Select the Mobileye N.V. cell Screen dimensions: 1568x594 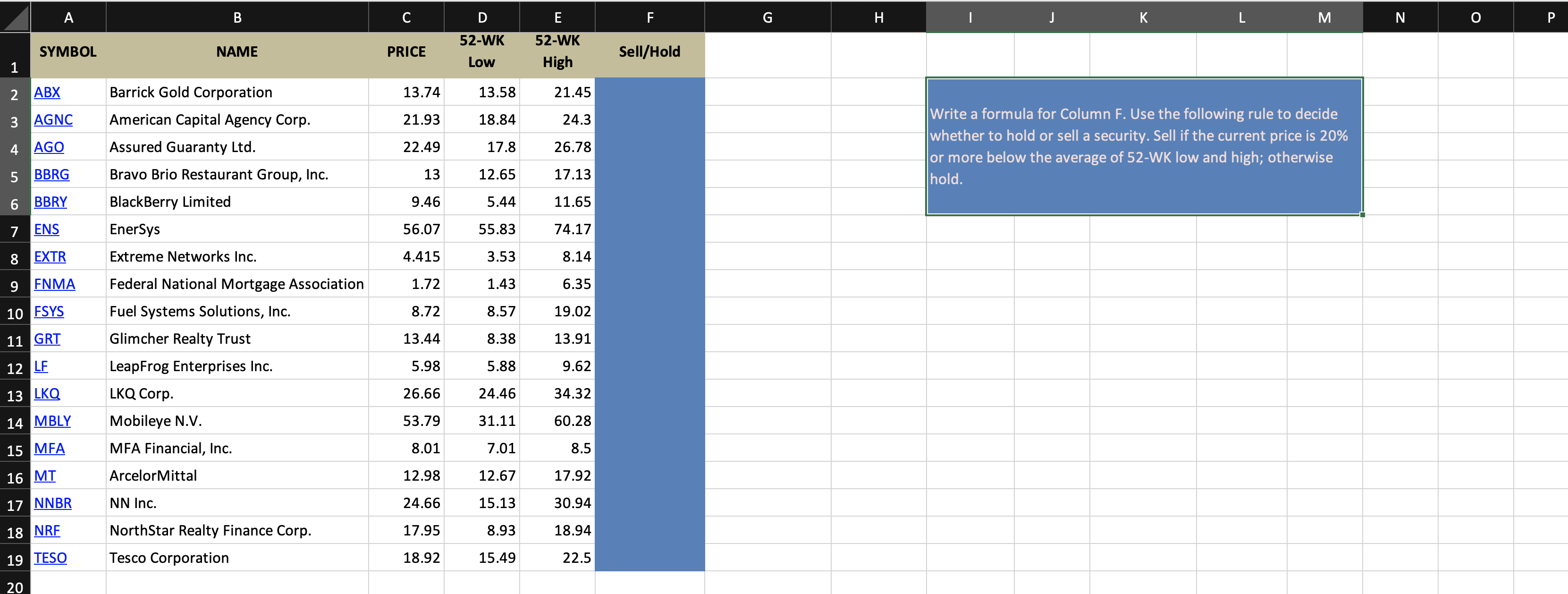[237, 421]
